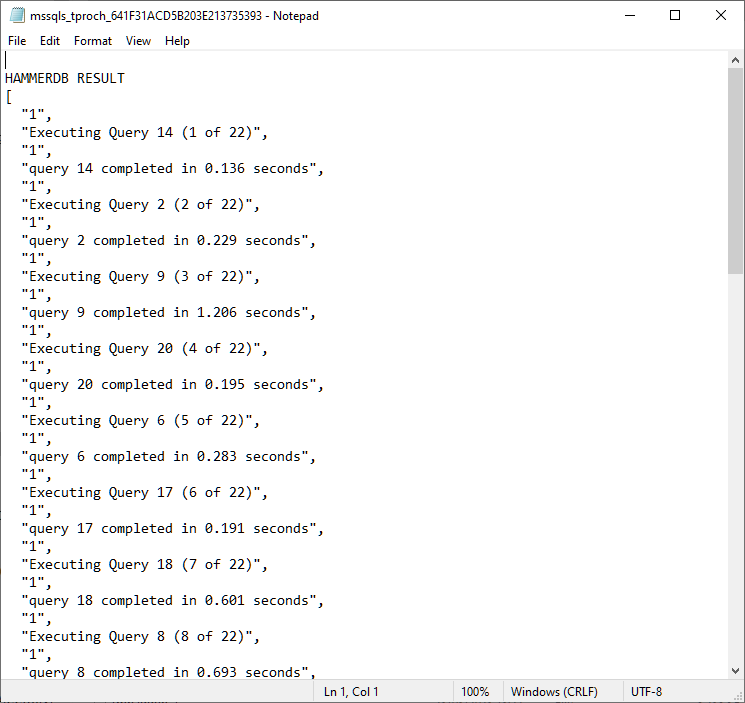Click the scrollbar track below the thumb
Screen dimensions: 745x703
click(735, 468)
